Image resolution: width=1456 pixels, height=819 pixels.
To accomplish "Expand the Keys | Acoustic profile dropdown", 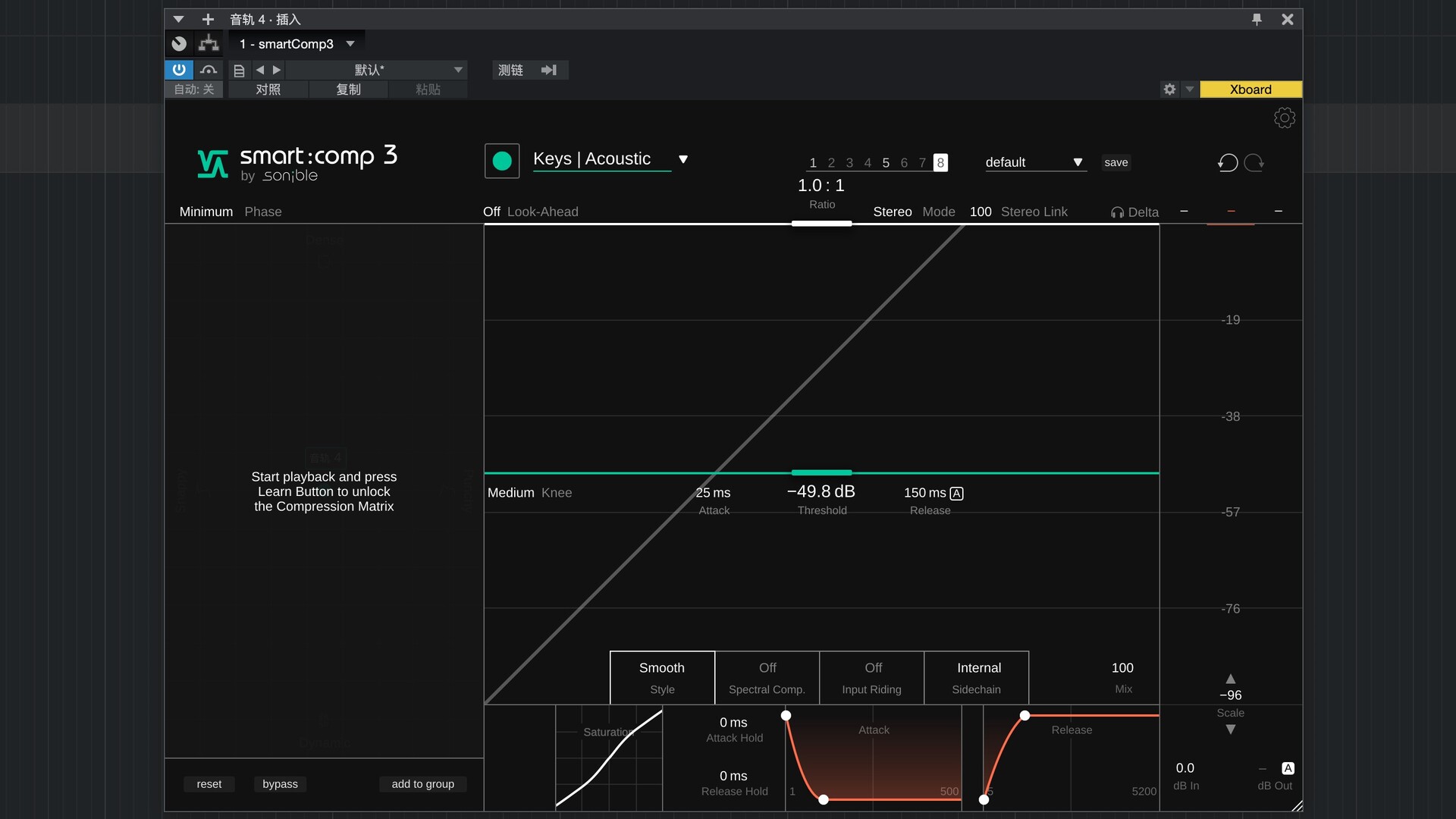I will (682, 159).
